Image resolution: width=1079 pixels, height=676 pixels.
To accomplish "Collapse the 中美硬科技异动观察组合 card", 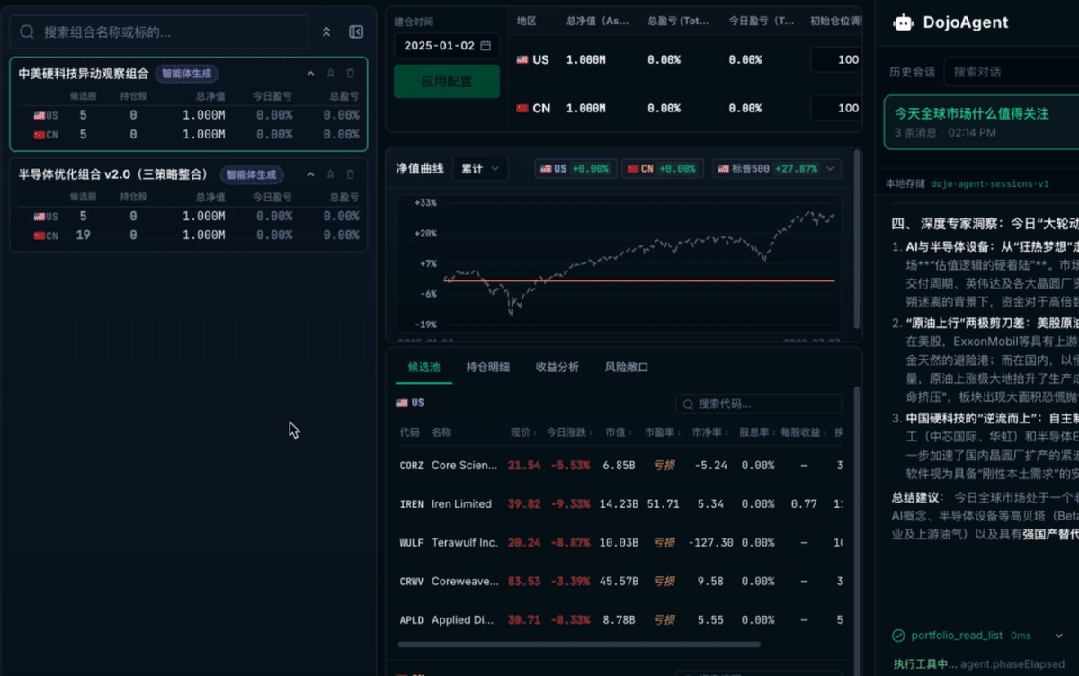I will (x=310, y=73).
